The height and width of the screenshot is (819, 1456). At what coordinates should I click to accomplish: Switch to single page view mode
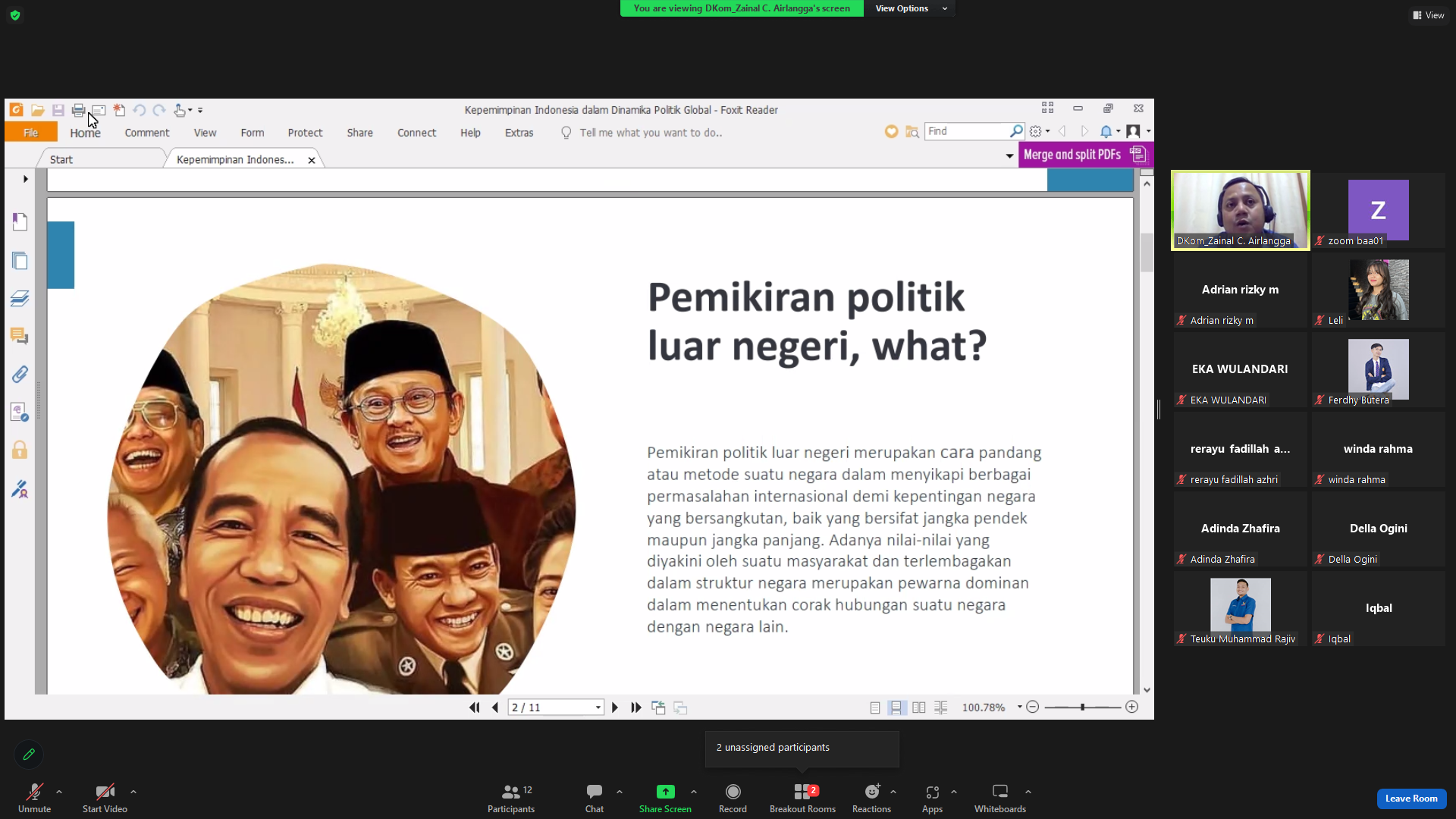point(874,708)
